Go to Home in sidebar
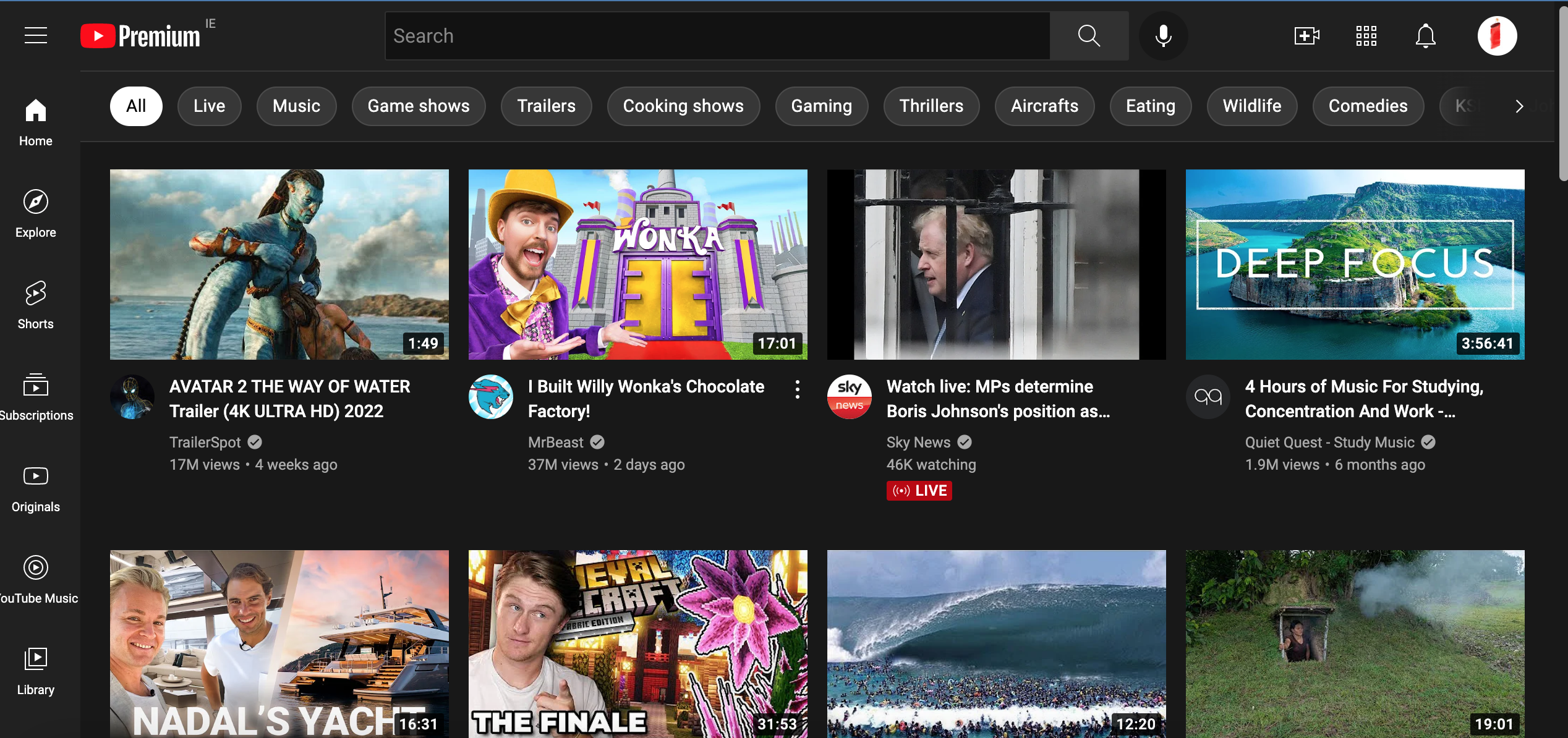This screenshot has height=738, width=1568. point(36,122)
